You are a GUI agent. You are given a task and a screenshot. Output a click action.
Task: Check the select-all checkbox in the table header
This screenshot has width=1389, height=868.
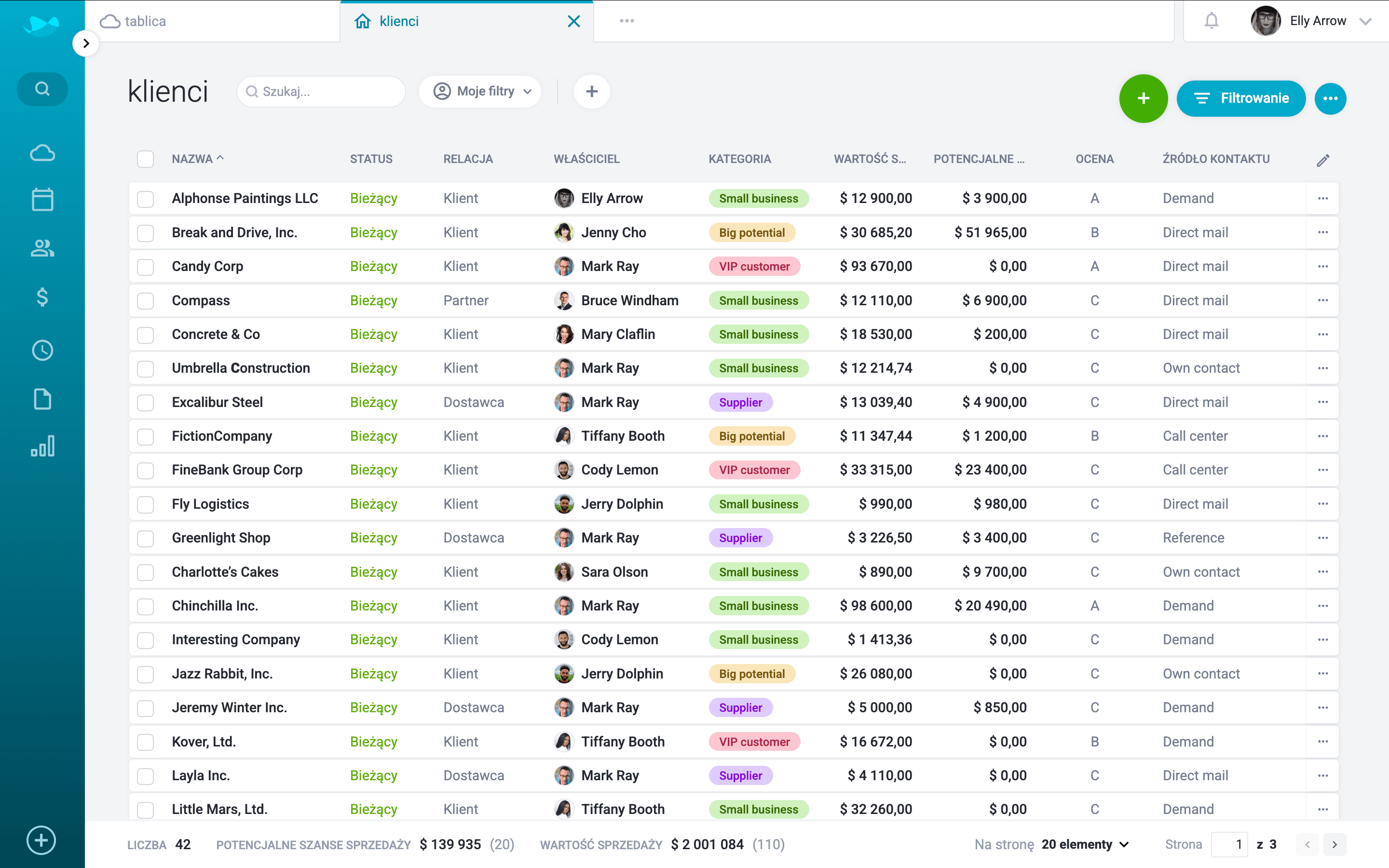tap(145, 159)
